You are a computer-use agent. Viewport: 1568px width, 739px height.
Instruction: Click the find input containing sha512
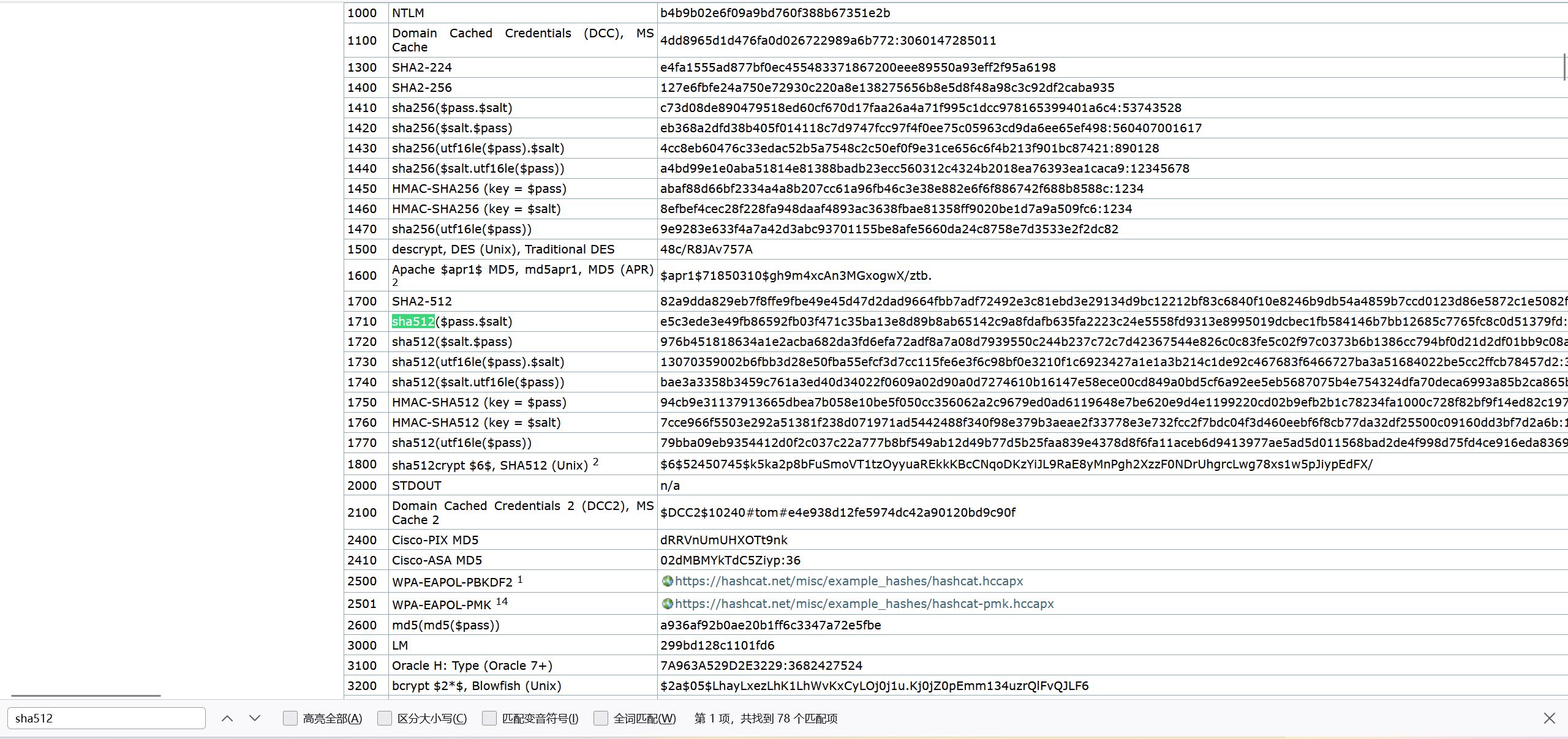click(x=106, y=718)
